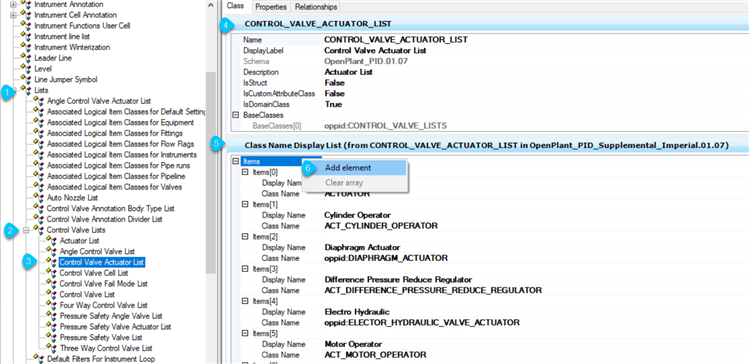Click the Cylinder Operator display name value
Image resolution: width=749 pixels, height=364 pixels.
[x=357, y=215]
